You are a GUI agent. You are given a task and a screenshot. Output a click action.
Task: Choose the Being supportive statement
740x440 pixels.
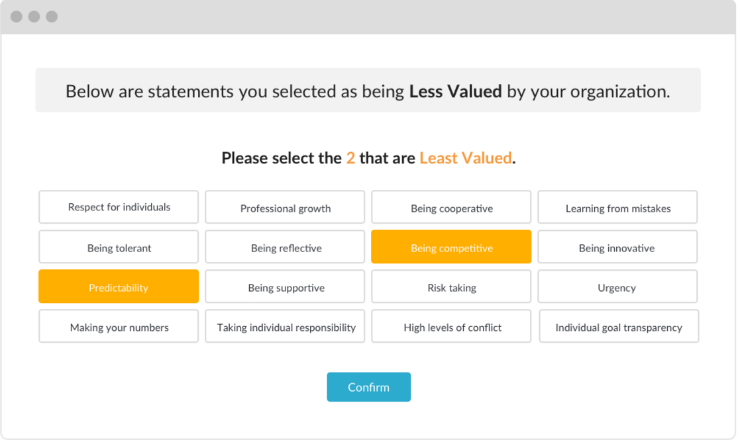point(285,286)
